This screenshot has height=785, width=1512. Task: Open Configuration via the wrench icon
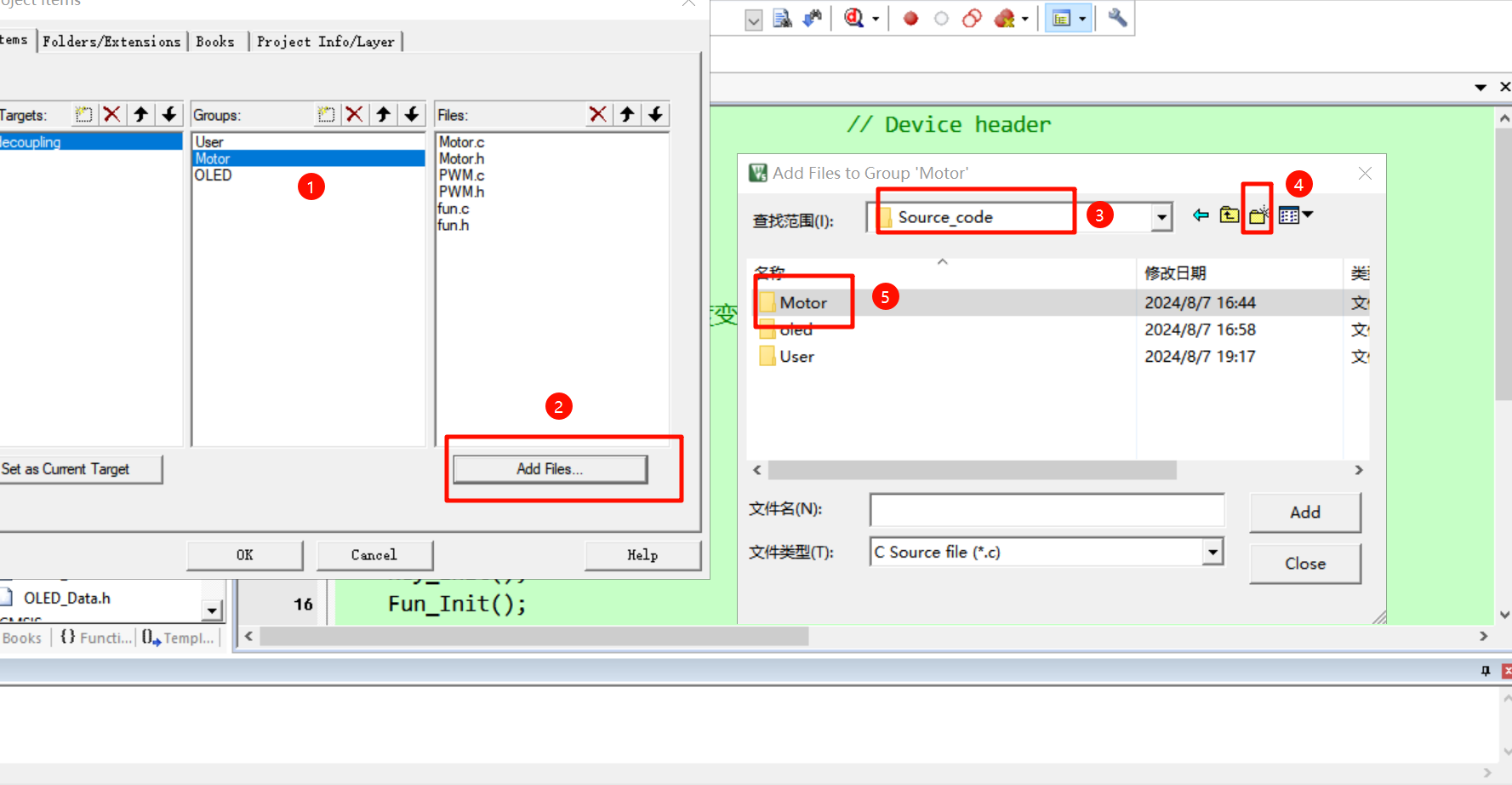1117,18
